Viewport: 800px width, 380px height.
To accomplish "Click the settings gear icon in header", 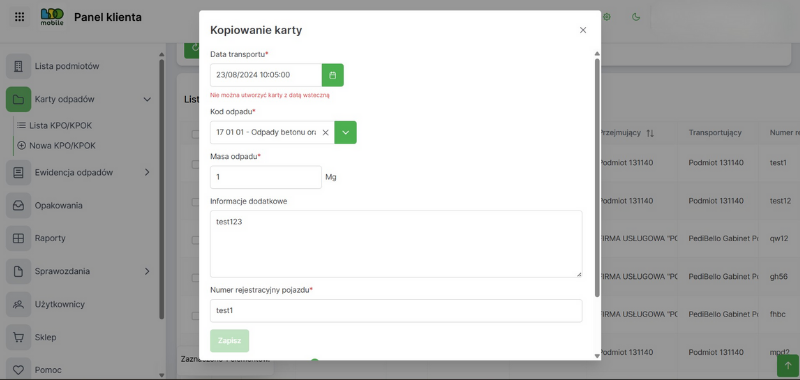I will pyautogui.click(x=607, y=17).
